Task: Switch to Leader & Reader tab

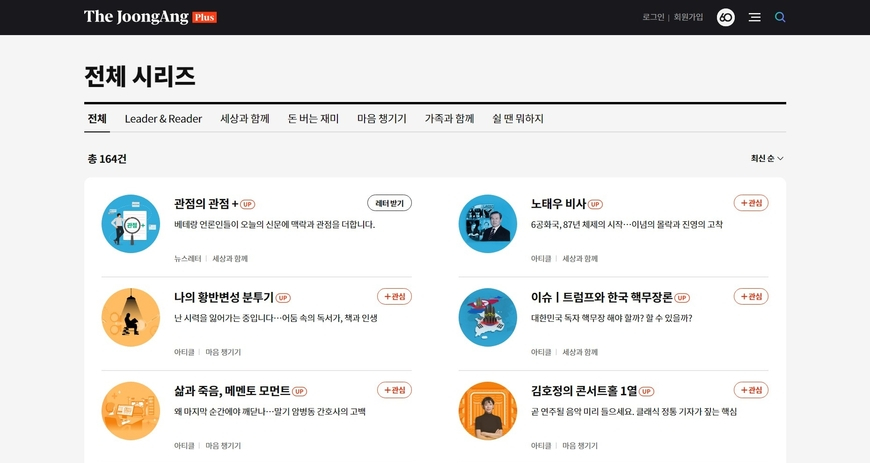Action: [x=163, y=119]
